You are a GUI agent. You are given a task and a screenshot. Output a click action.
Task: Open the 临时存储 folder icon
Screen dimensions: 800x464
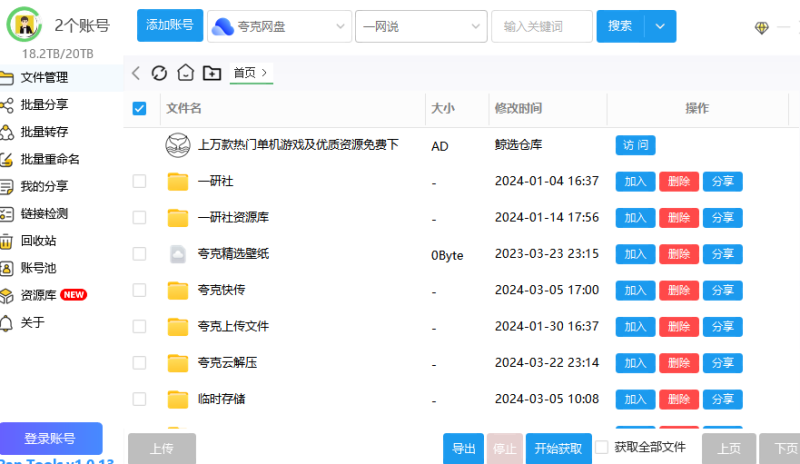pos(178,399)
